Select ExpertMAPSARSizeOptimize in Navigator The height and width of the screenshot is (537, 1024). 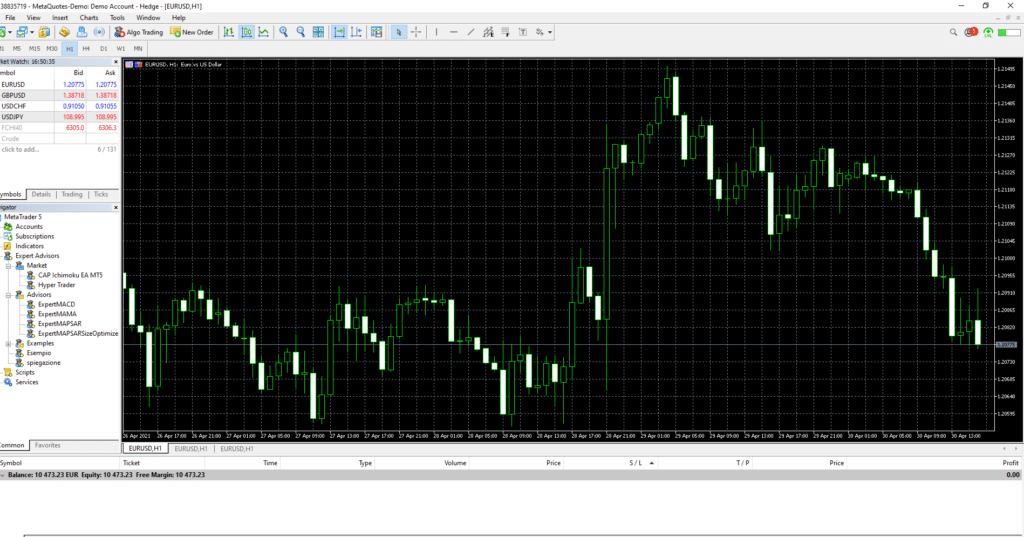[78, 334]
